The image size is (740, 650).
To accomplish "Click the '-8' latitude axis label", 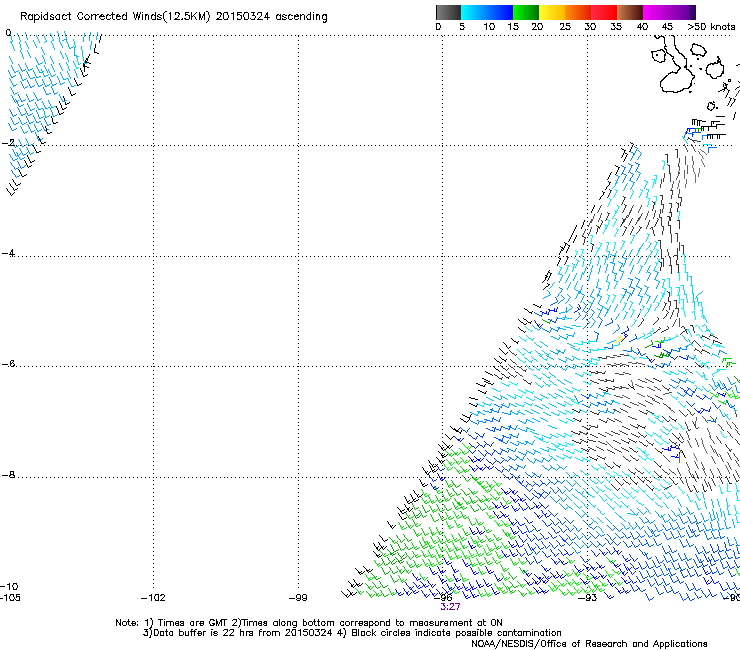I will 8,474.
